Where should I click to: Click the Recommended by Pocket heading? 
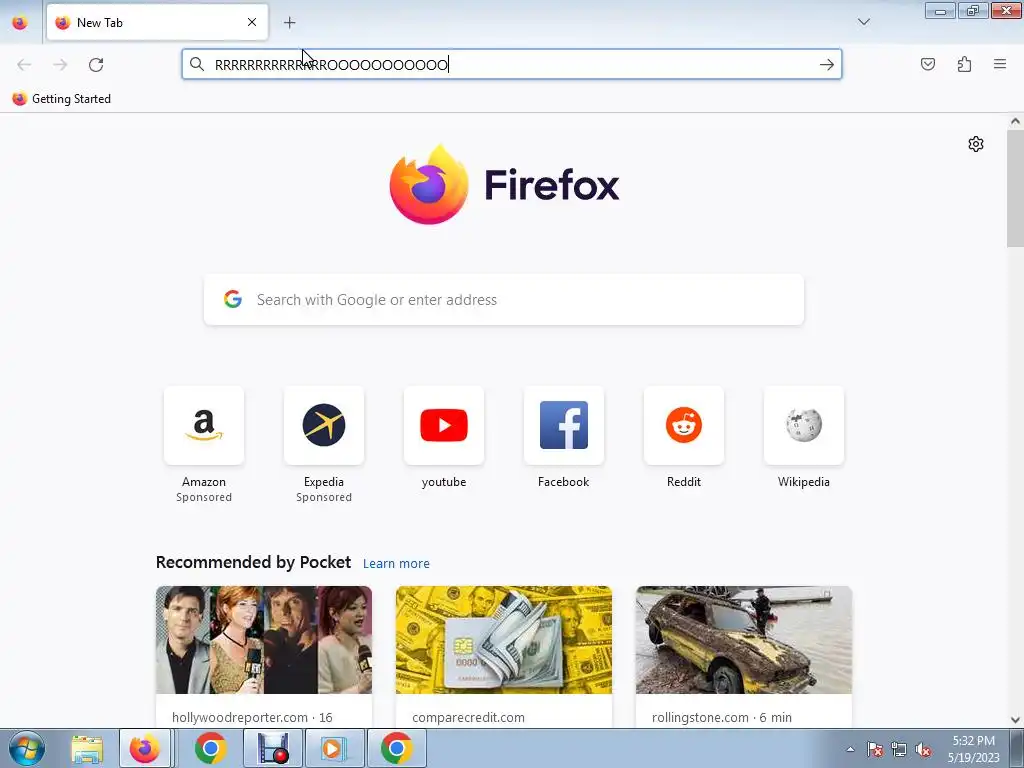(253, 562)
